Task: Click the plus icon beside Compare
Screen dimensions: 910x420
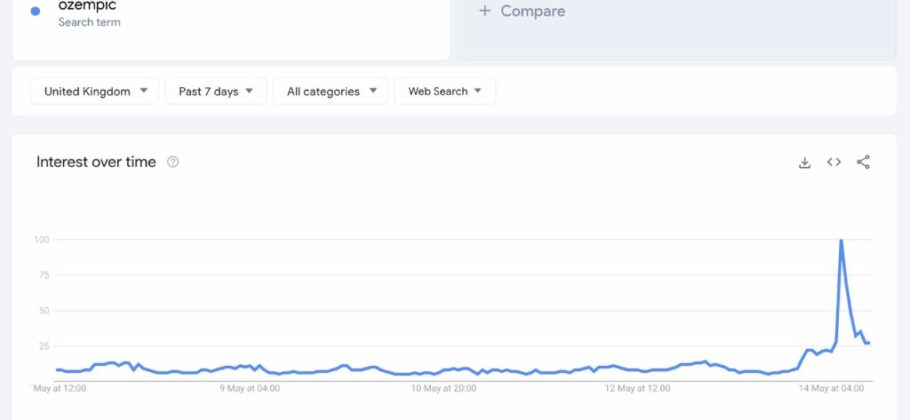Action: pos(485,10)
